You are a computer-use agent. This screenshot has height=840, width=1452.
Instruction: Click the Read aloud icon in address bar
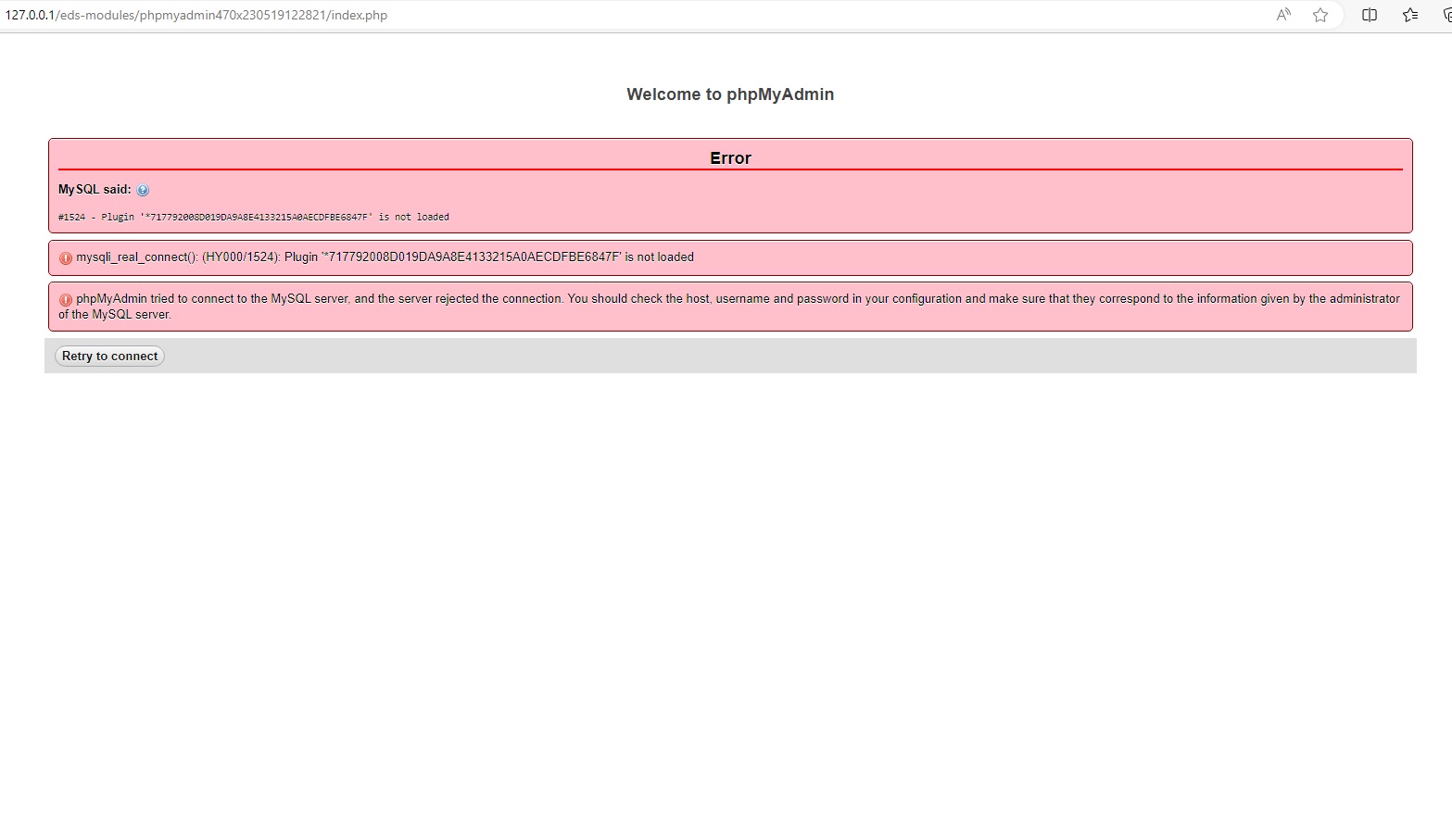click(x=1283, y=15)
